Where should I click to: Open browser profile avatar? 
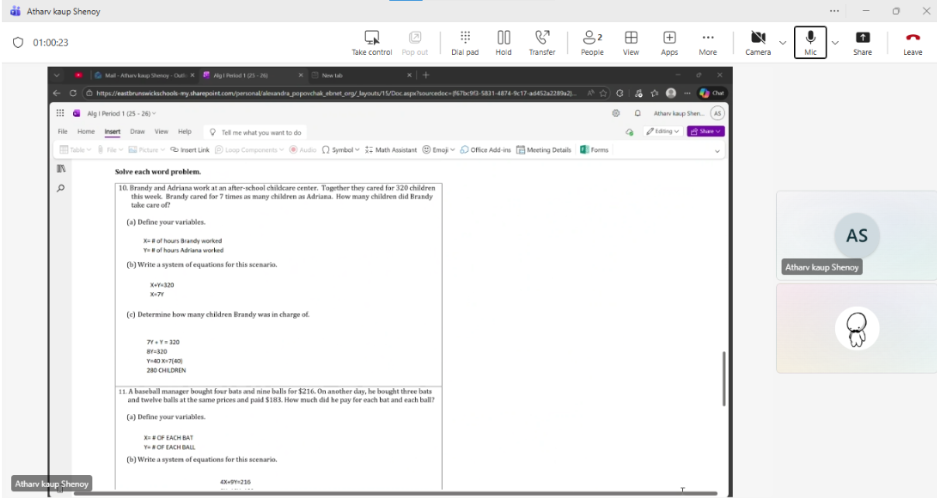tap(671, 93)
